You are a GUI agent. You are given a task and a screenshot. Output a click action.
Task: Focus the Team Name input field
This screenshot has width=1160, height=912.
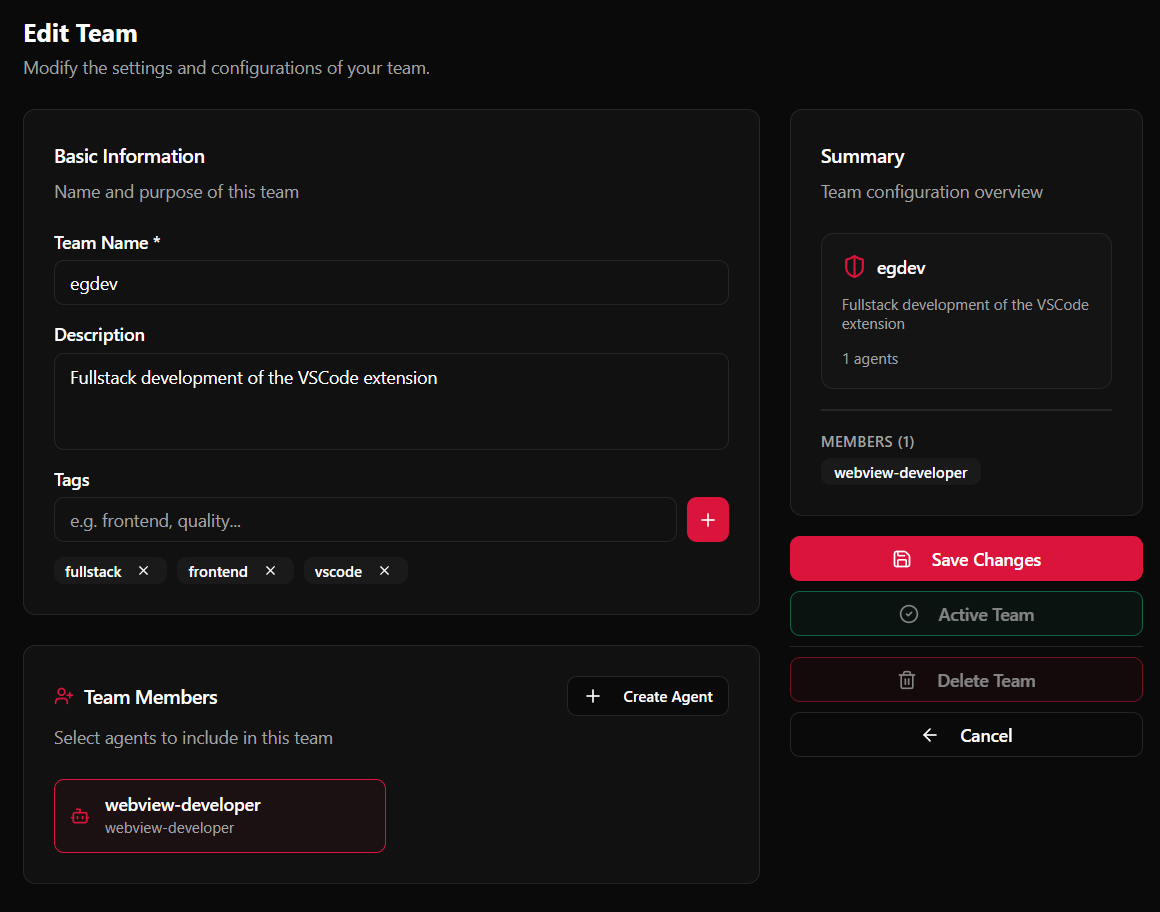[x=391, y=283]
